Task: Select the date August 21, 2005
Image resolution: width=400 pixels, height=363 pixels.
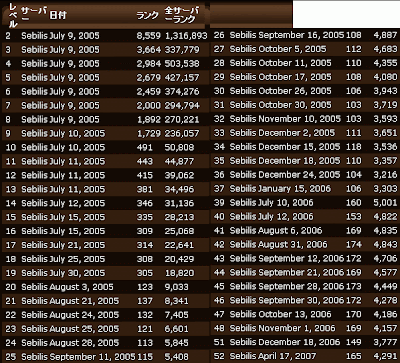Action: 84,301
